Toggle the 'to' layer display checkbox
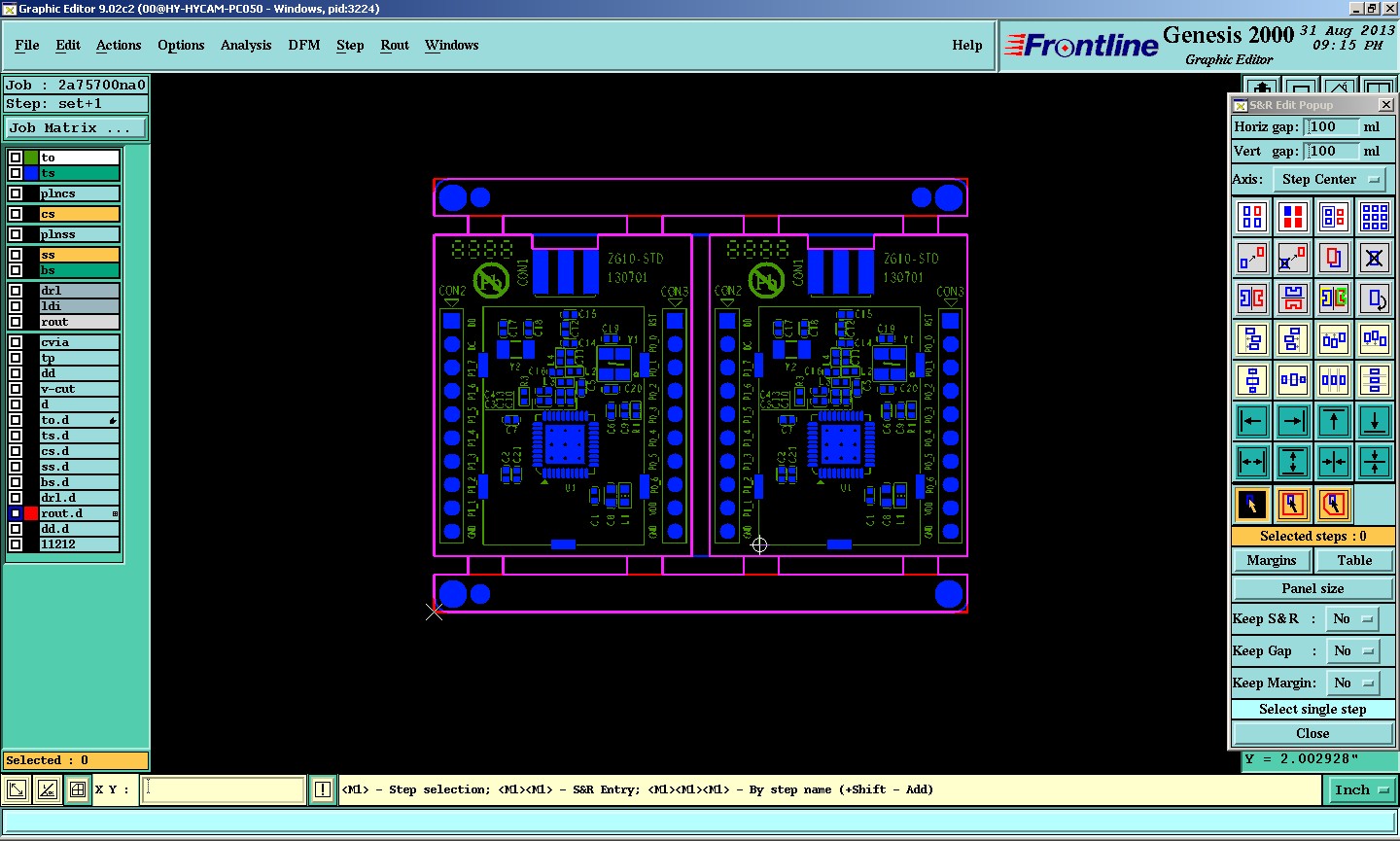 (16, 158)
